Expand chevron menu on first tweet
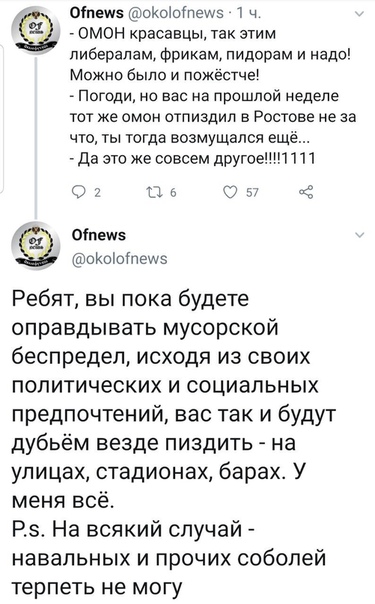The width and height of the screenshot is (375, 604). [359, 15]
